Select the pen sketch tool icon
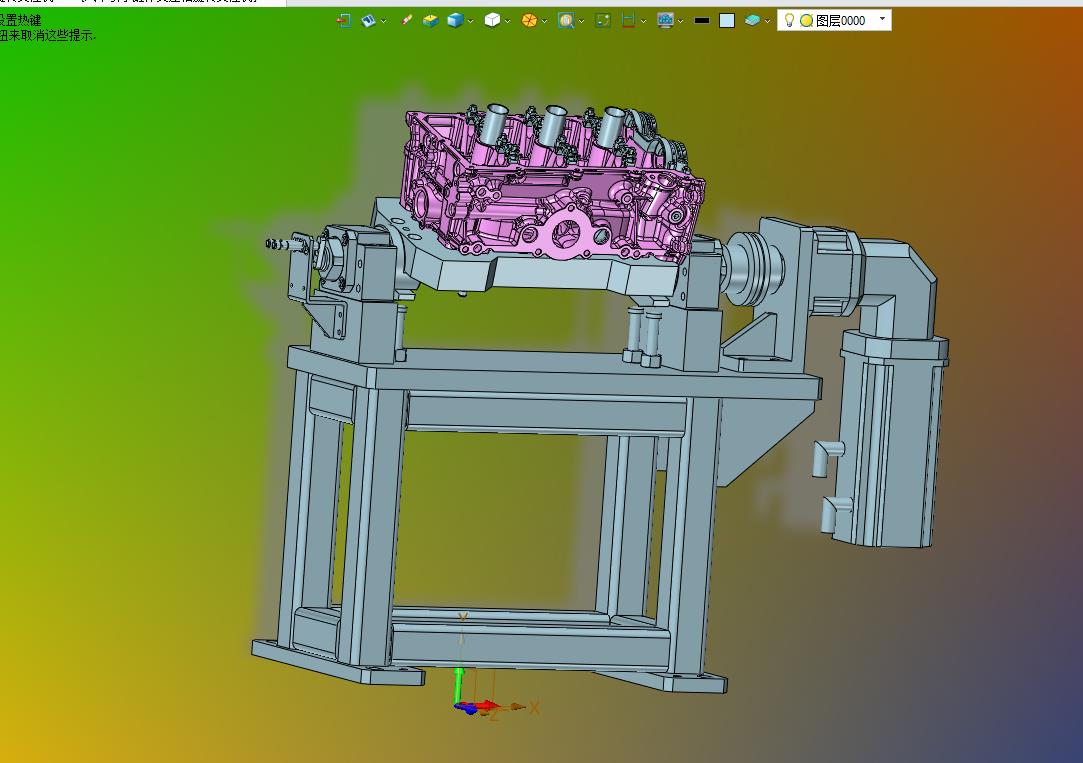Viewport: 1083px width, 763px height. tap(407, 21)
